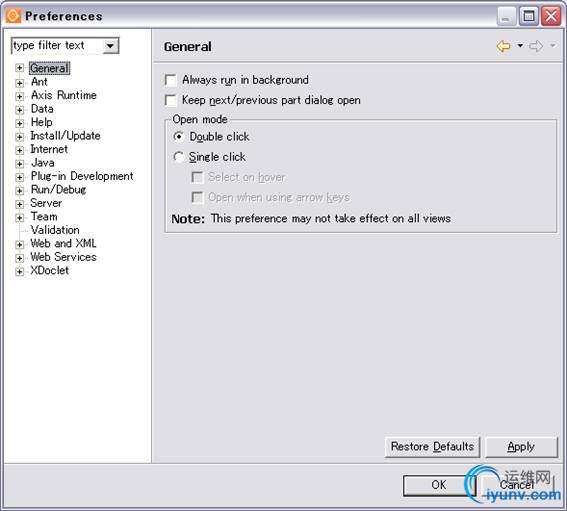
Task: Open the Team preferences page
Action: coord(44,217)
